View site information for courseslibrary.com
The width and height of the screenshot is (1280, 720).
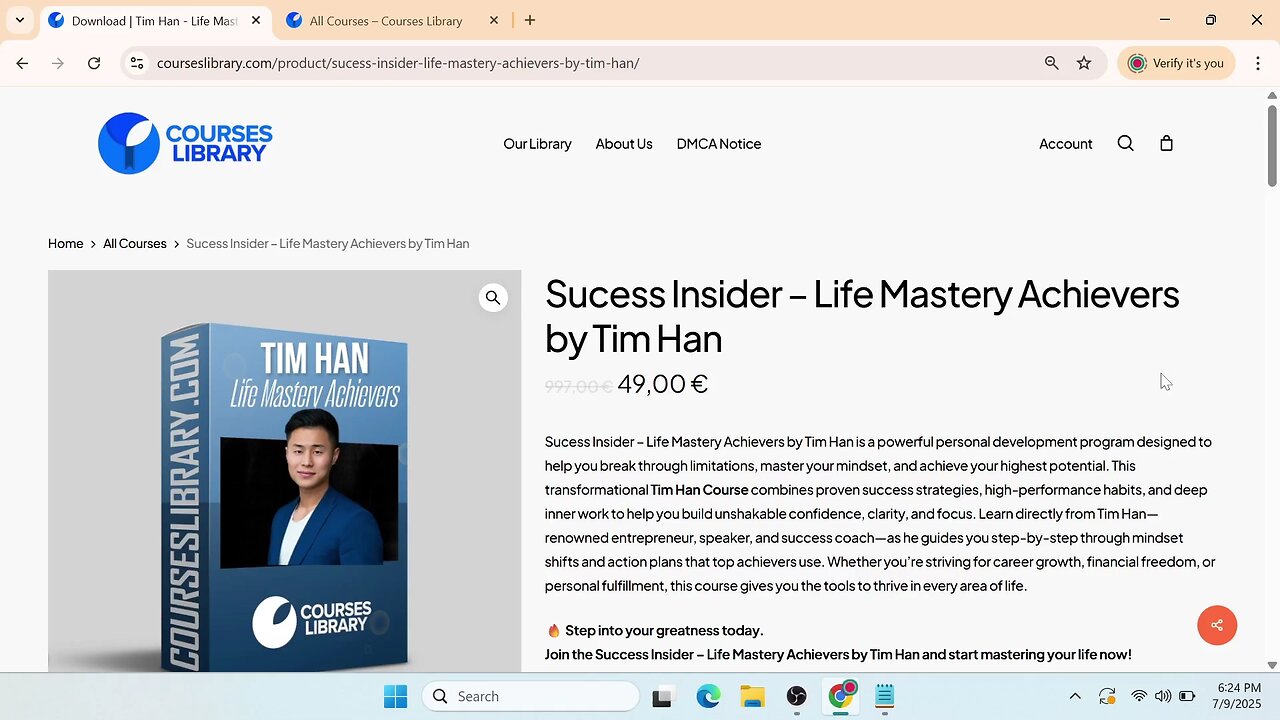coord(137,63)
